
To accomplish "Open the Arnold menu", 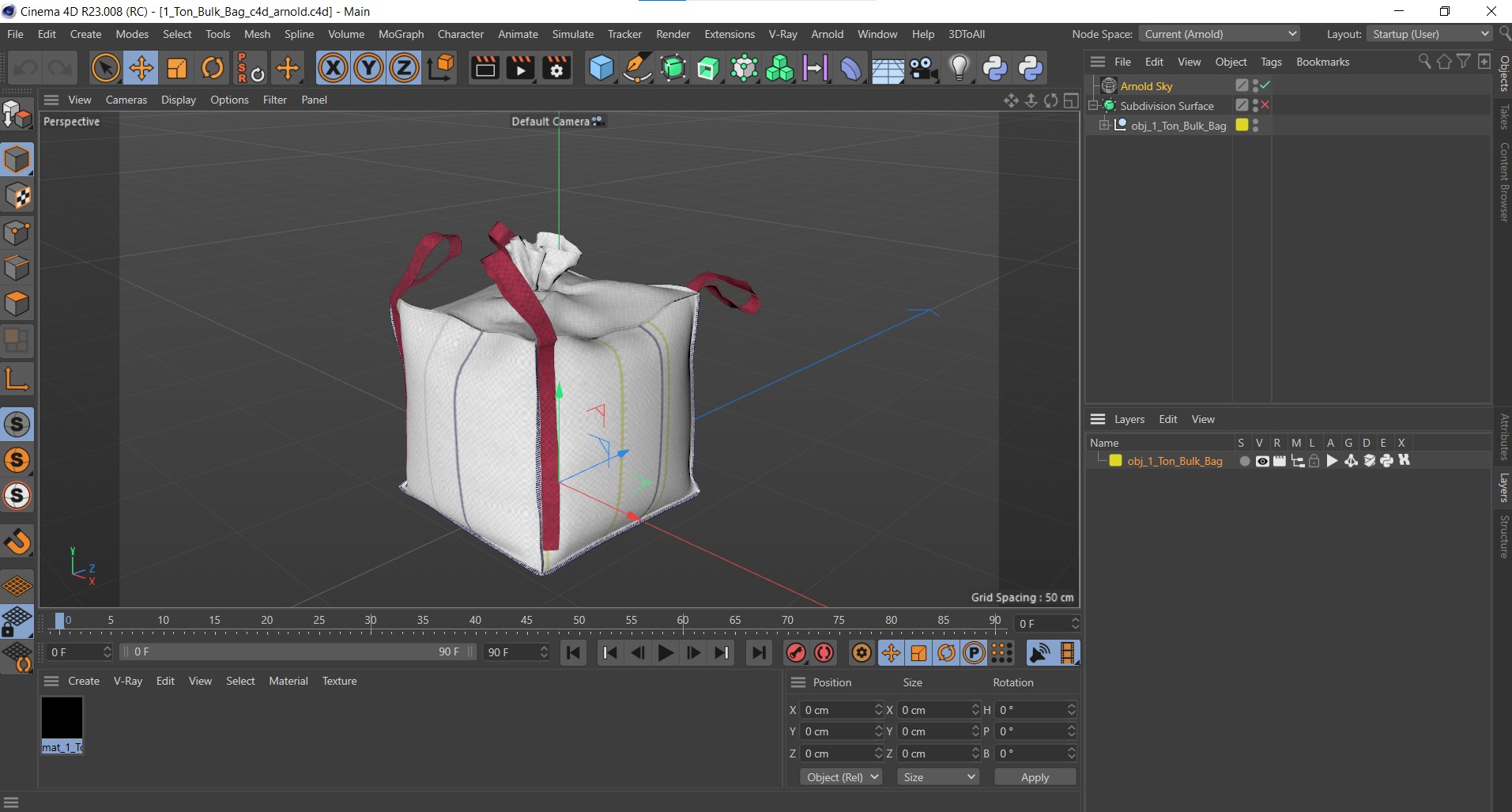I will (827, 34).
